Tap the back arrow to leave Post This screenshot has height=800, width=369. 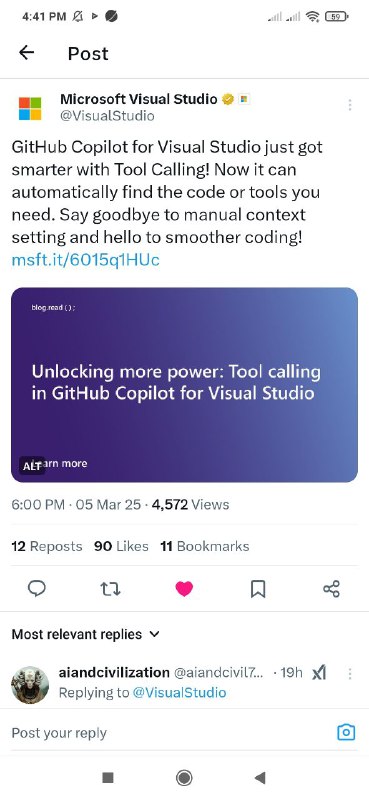[26, 53]
